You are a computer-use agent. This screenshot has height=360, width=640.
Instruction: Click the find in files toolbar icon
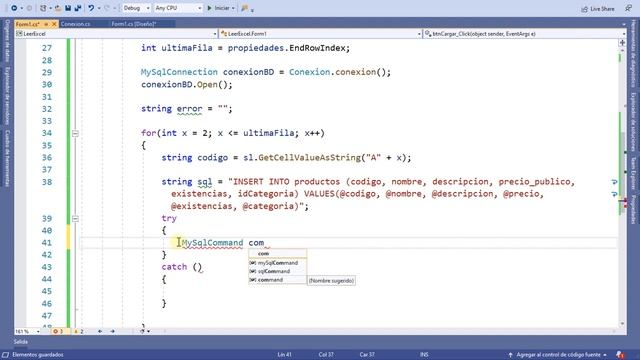coord(244,8)
